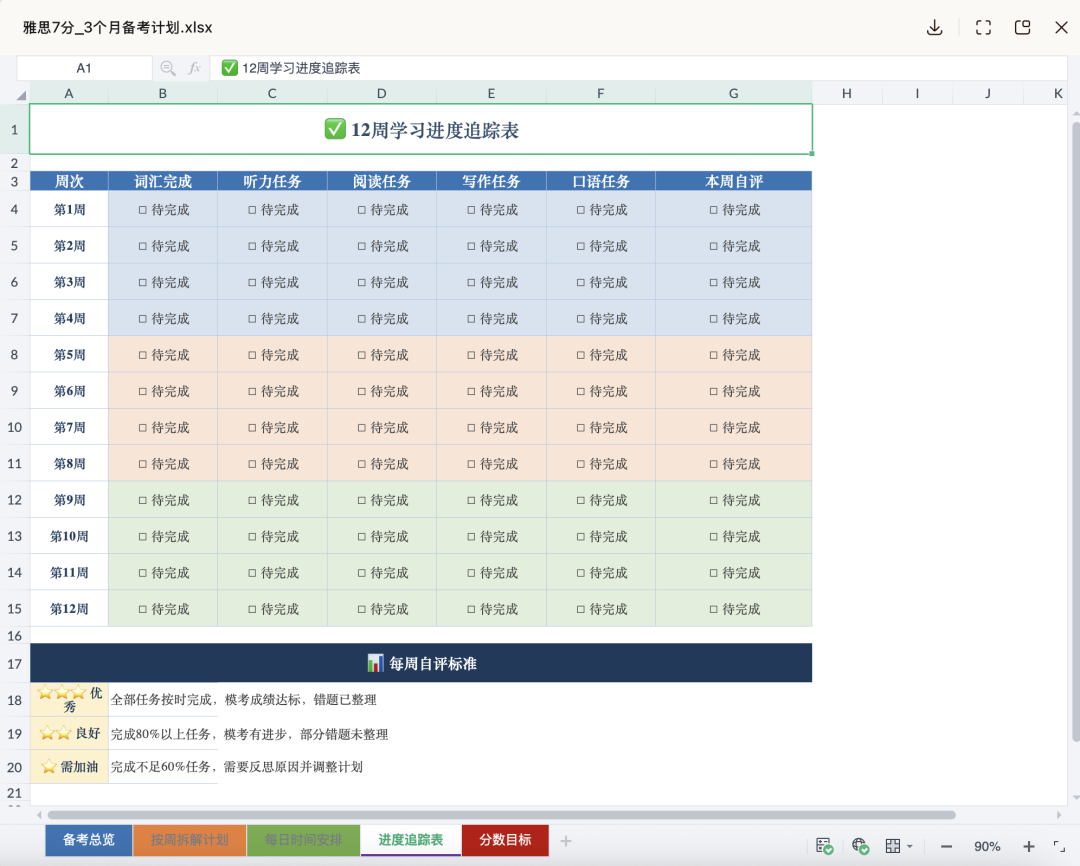Image resolution: width=1080 pixels, height=866 pixels.
Task: Switch to 每日时间安排 sheet tab
Action: 303,840
